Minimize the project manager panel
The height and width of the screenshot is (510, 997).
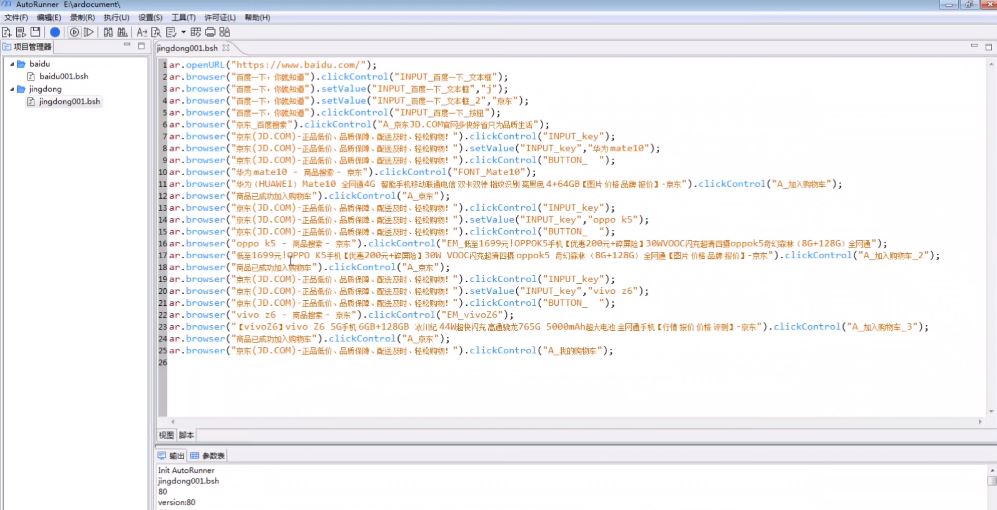(x=126, y=46)
